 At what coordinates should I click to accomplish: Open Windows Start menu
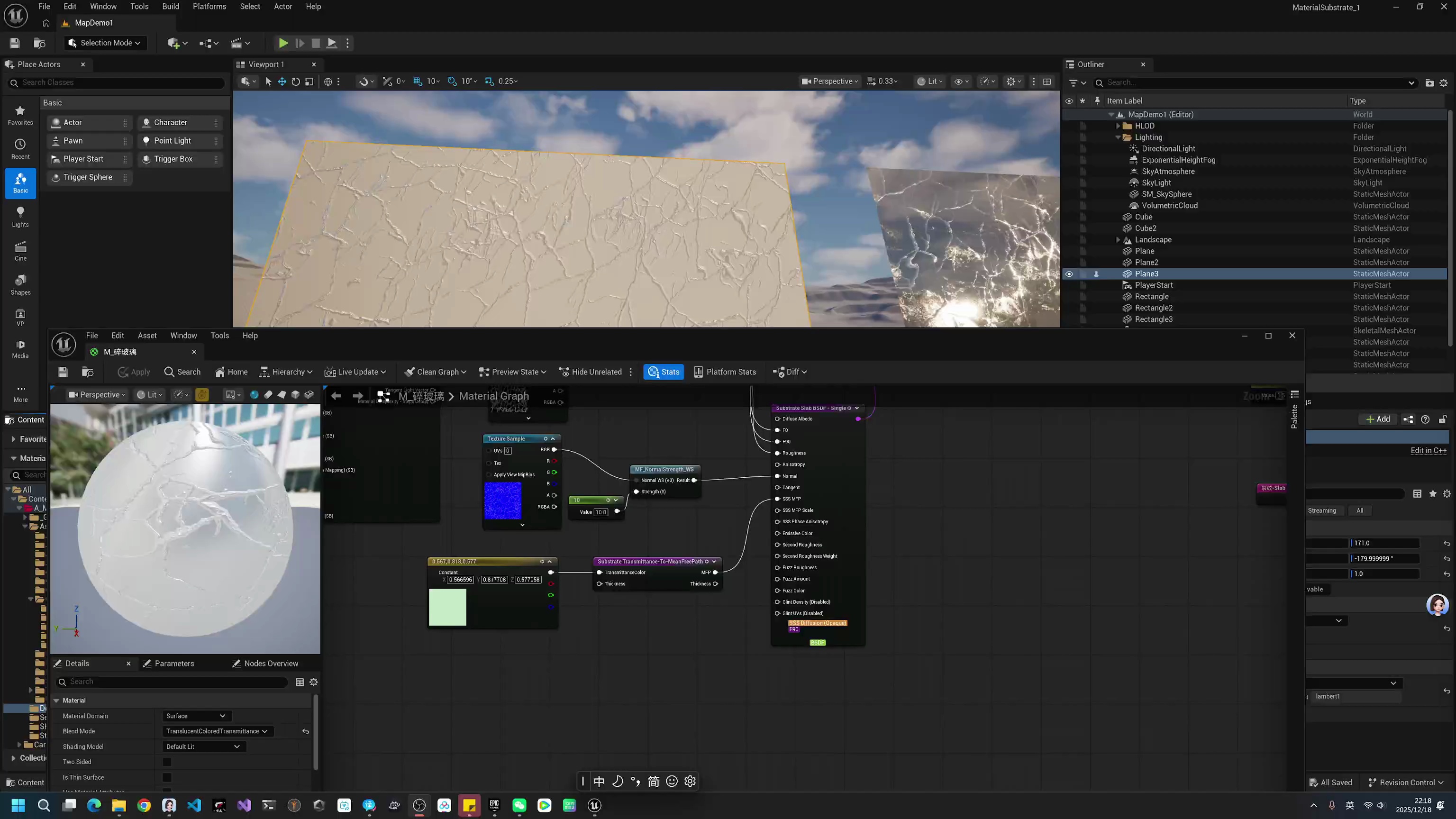pos(18,805)
